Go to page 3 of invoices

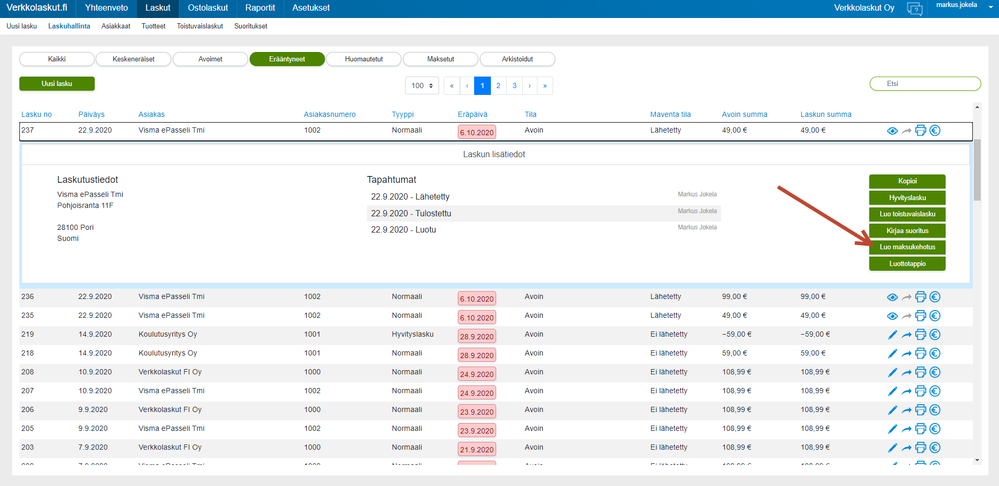(x=514, y=85)
